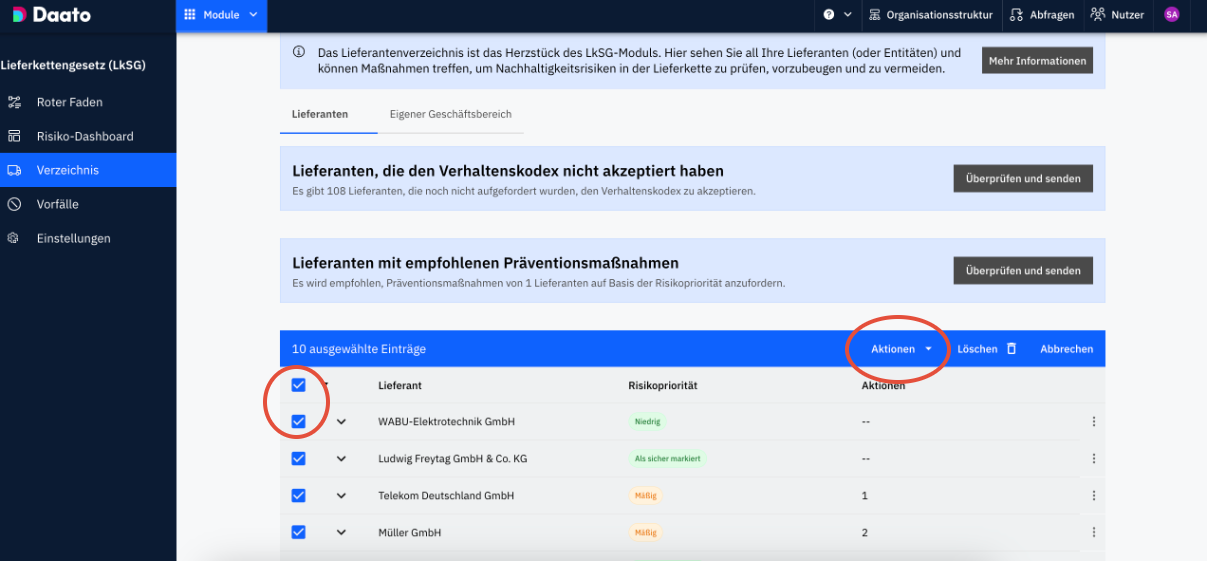Screen dimensions: 1207x561
Task: Click Mehr Informationen button
Action: point(1037,61)
